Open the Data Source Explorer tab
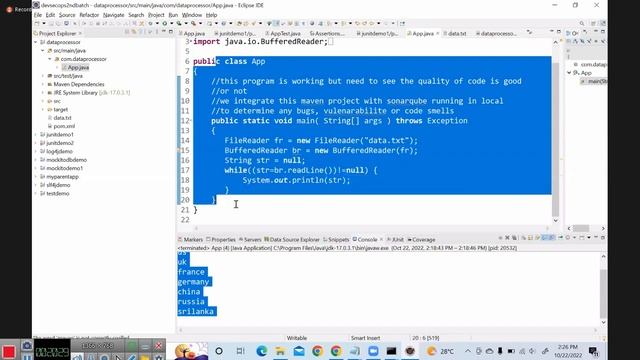The width and height of the screenshot is (640, 360). (x=291, y=240)
